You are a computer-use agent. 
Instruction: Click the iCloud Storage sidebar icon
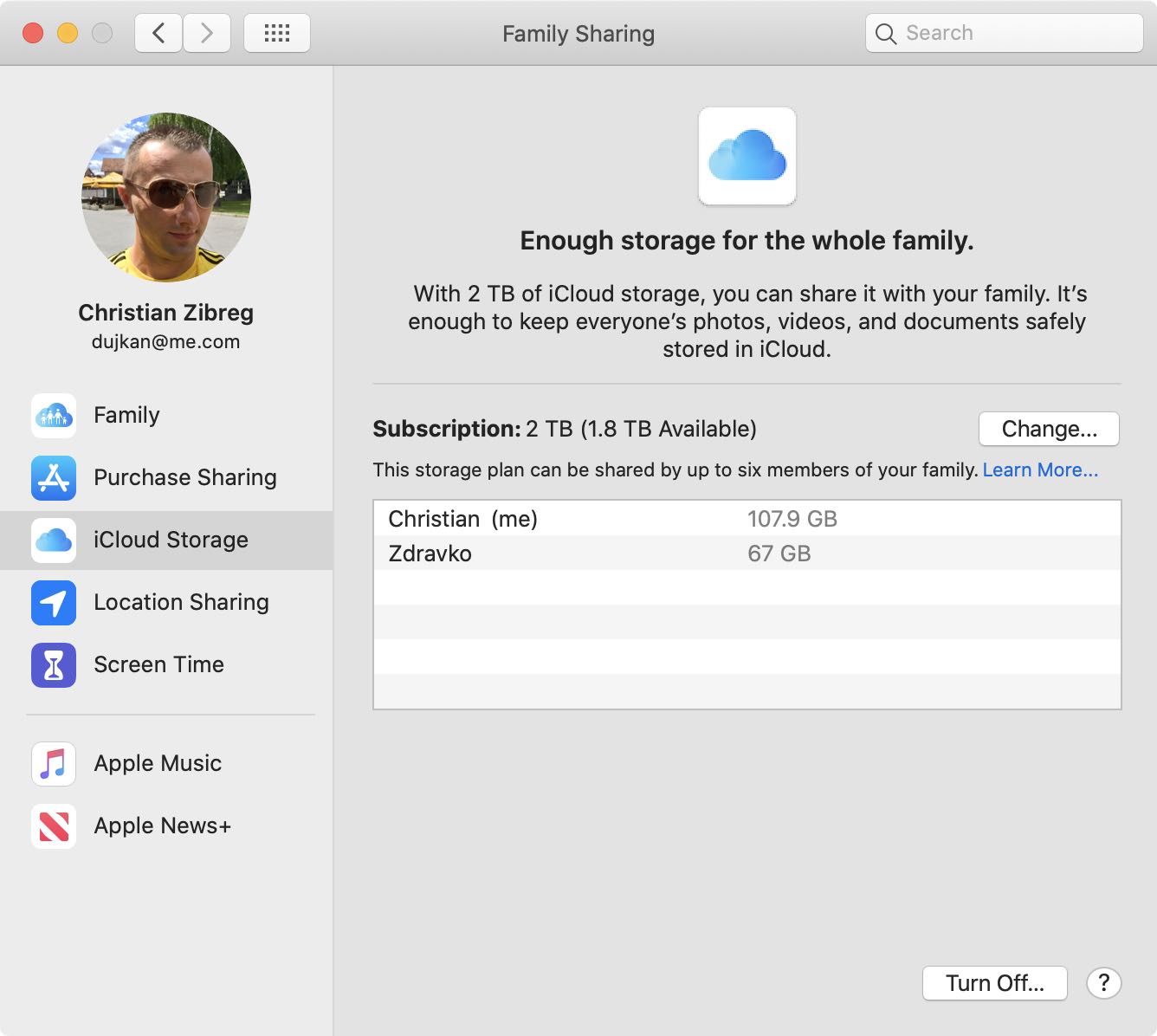tap(53, 540)
